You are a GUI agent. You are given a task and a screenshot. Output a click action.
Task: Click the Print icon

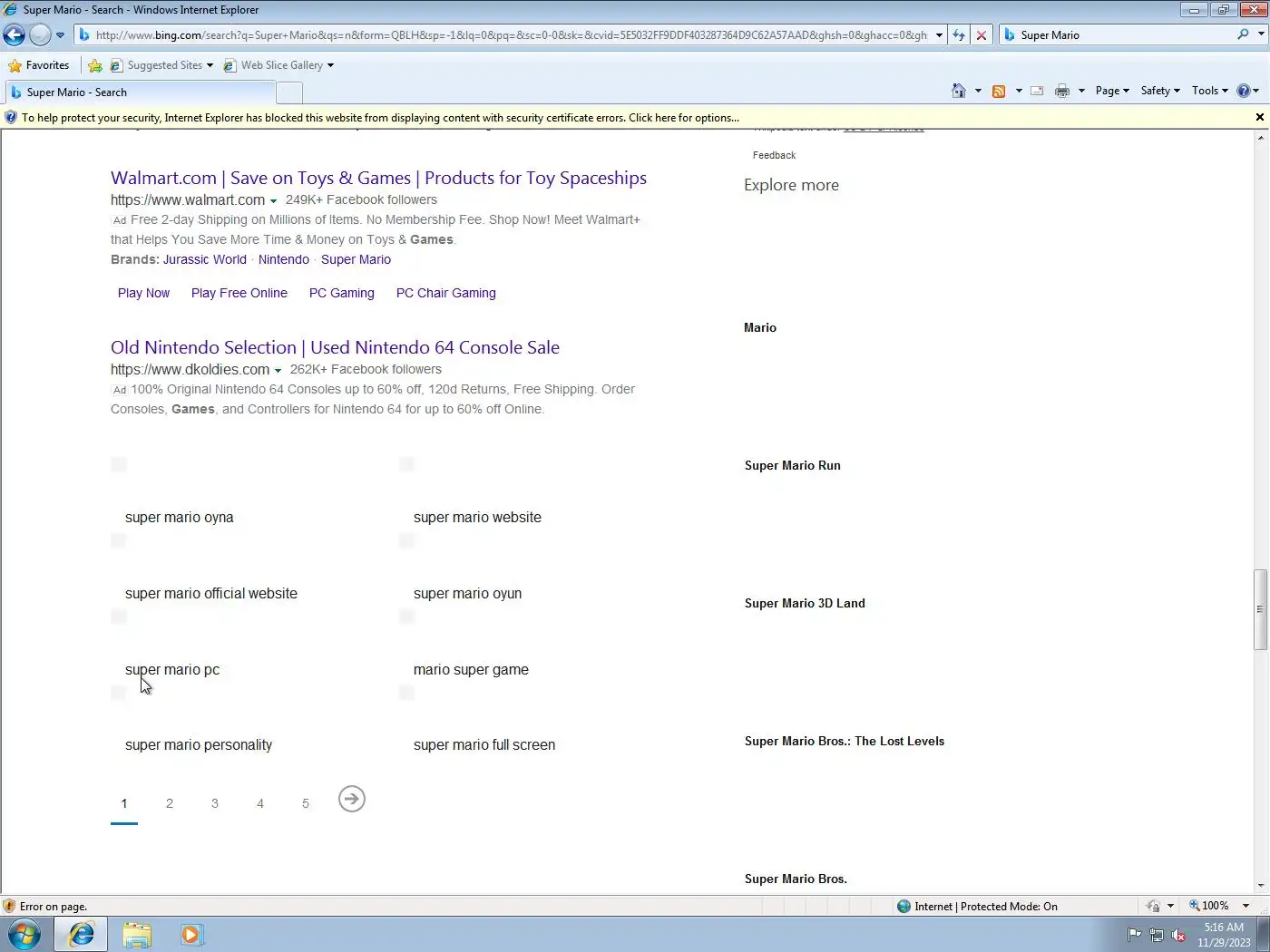pyautogui.click(x=1062, y=91)
